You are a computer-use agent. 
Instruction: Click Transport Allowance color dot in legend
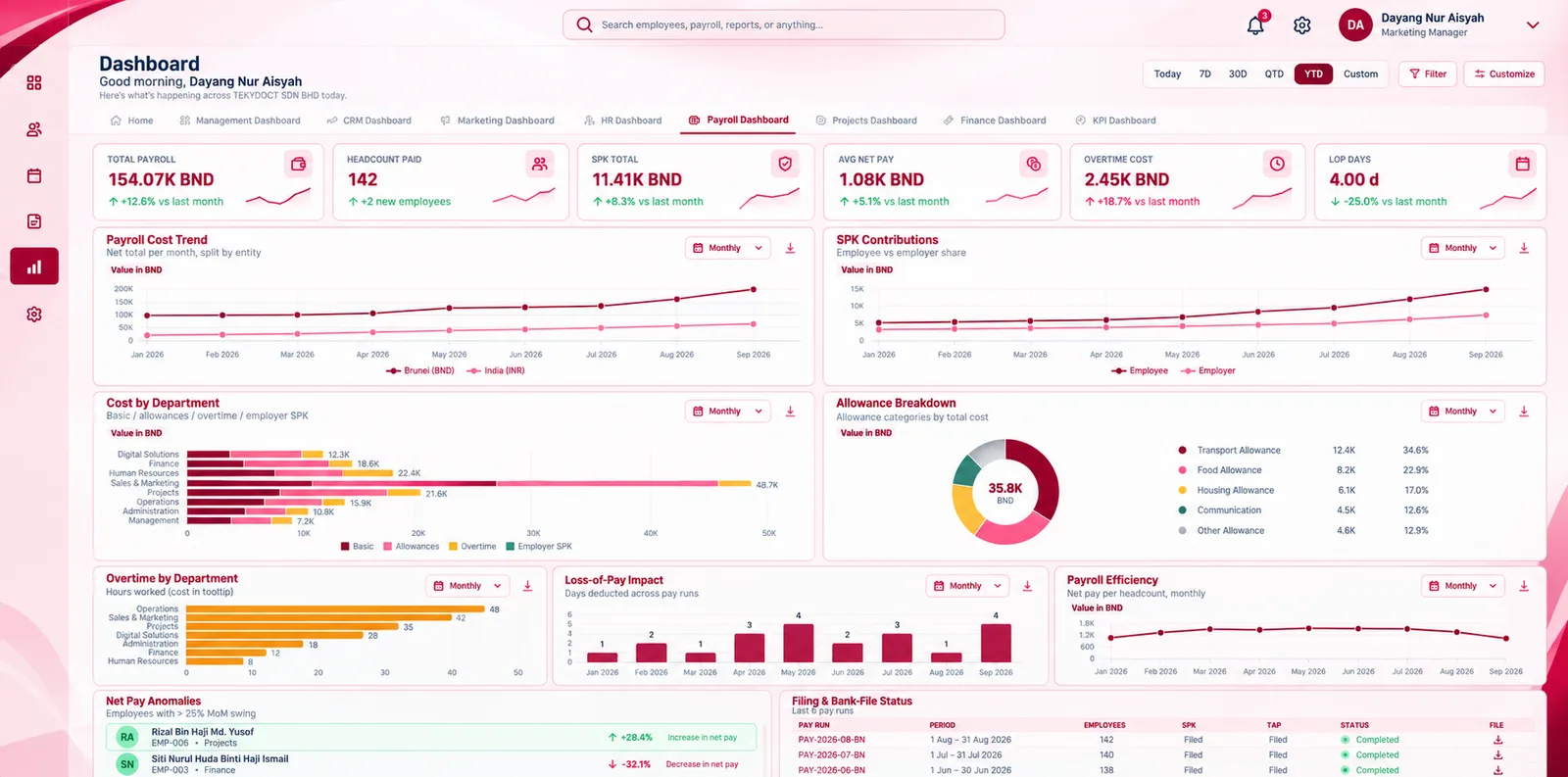(x=1183, y=451)
